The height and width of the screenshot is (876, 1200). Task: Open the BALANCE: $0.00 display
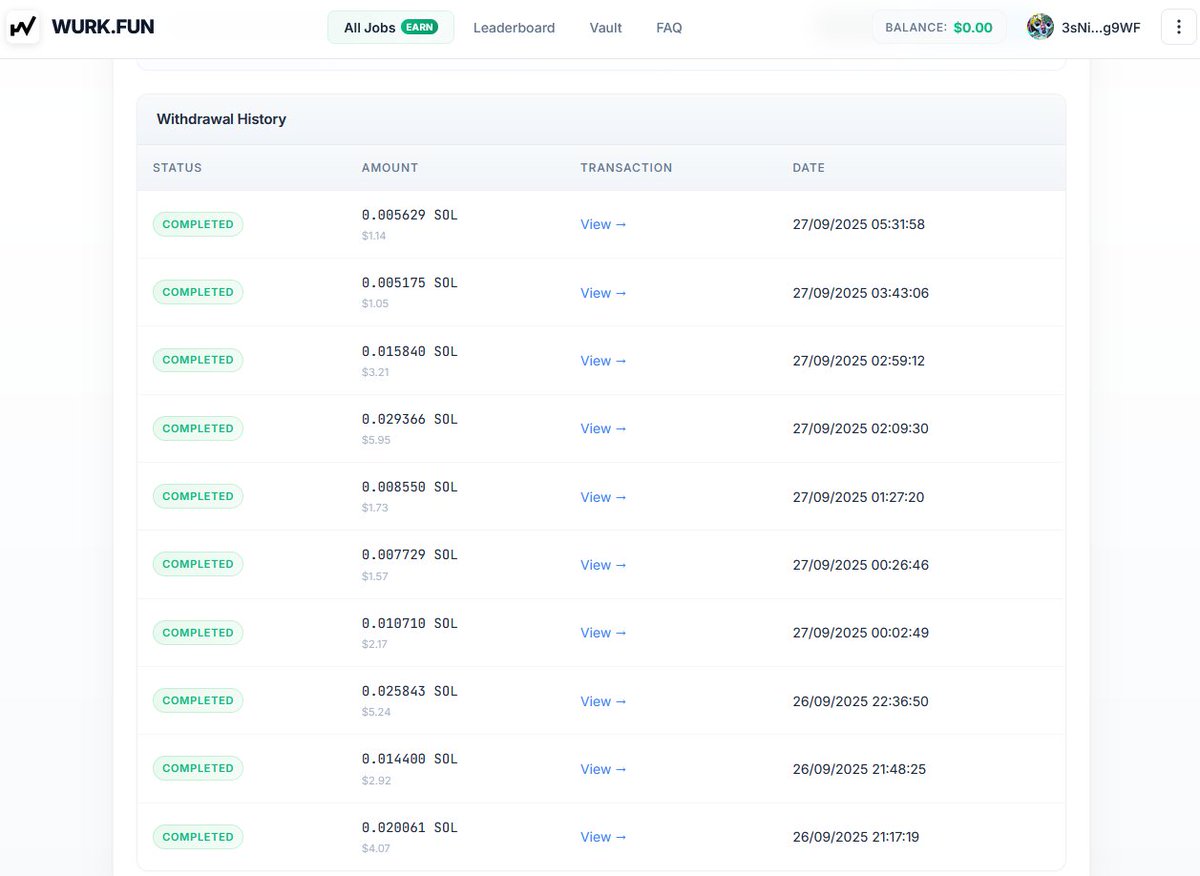coord(938,27)
